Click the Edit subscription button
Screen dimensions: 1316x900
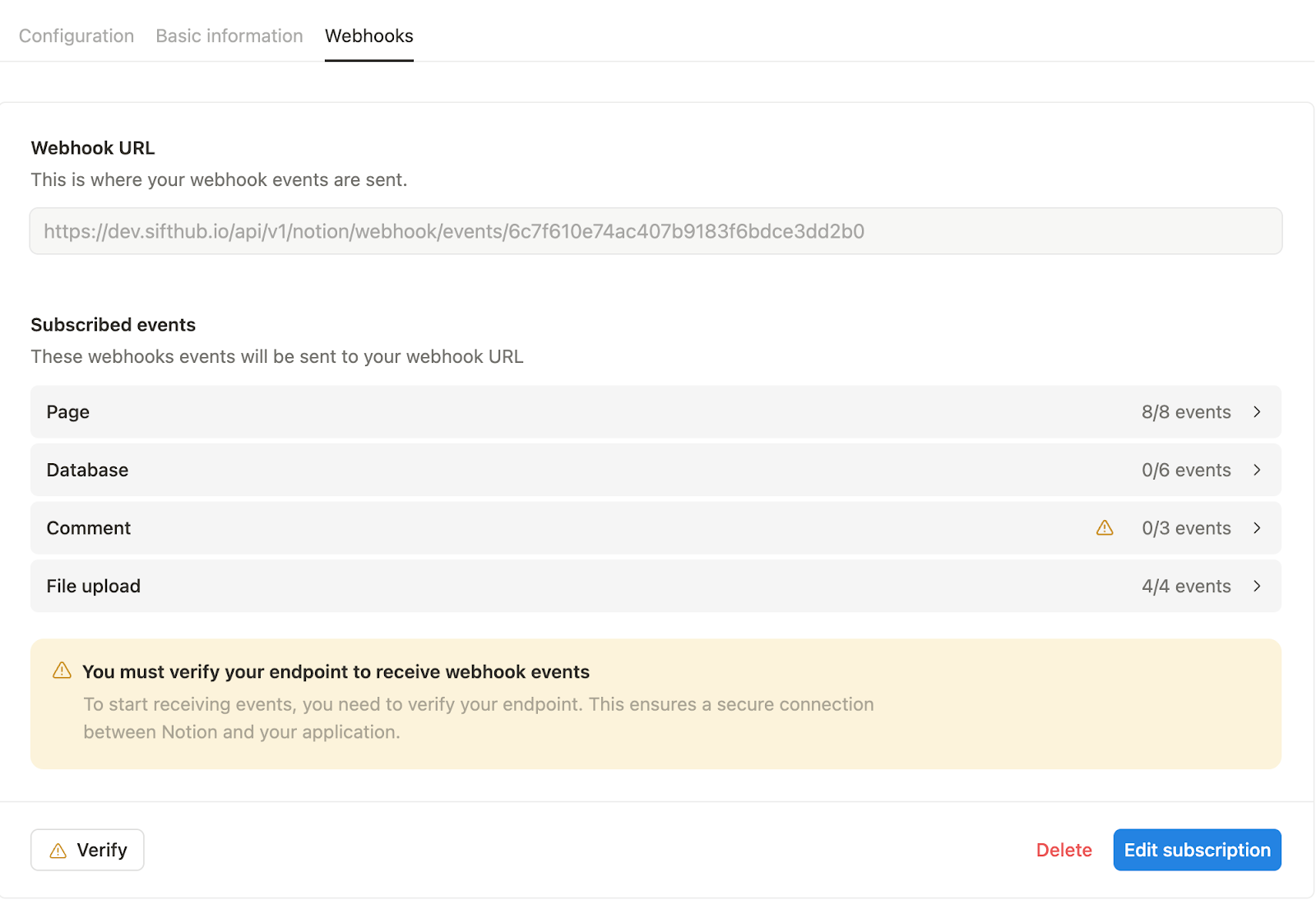[1197, 850]
